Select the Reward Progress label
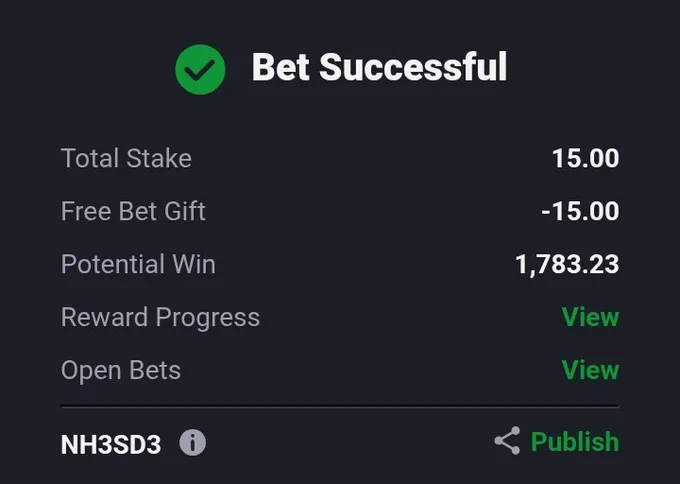This screenshot has width=680, height=484. (160, 317)
